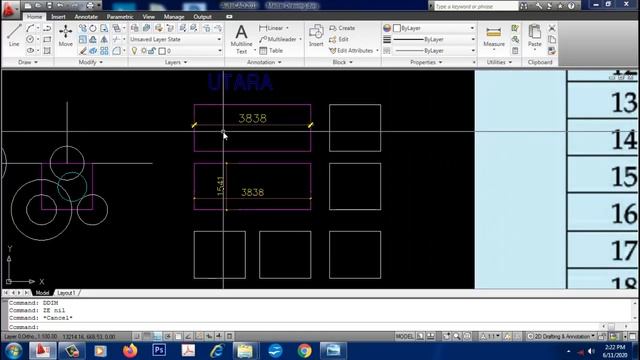Switch to the Annotate ribbon tab
The width and height of the screenshot is (640, 360).
click(x=86, y=17)
